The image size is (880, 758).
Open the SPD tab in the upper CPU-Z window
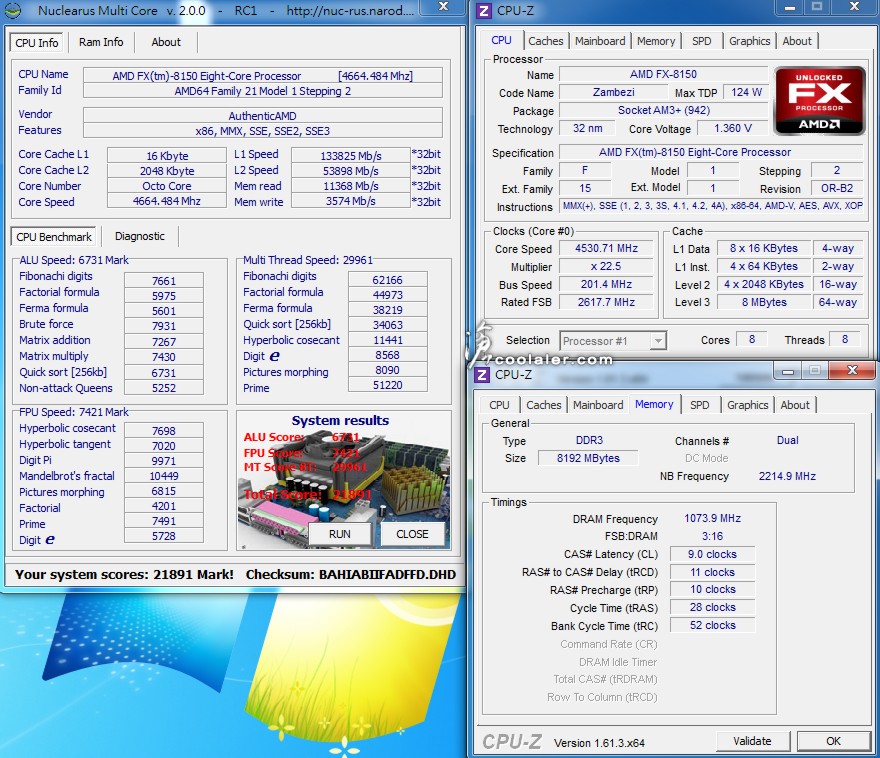pos(702,41)
